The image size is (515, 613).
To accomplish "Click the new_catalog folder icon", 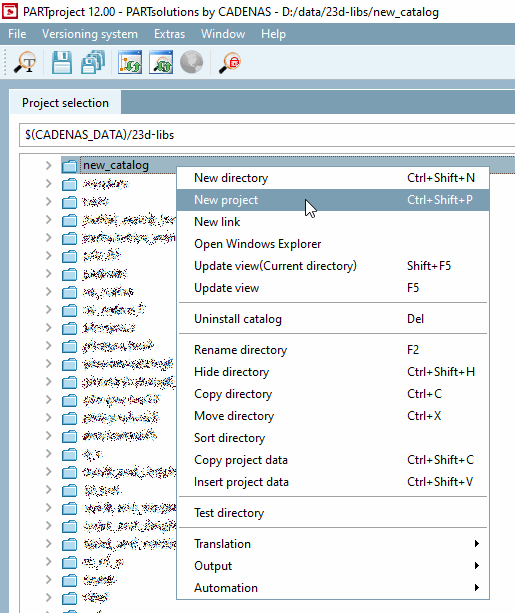I will tap(69, 166).
